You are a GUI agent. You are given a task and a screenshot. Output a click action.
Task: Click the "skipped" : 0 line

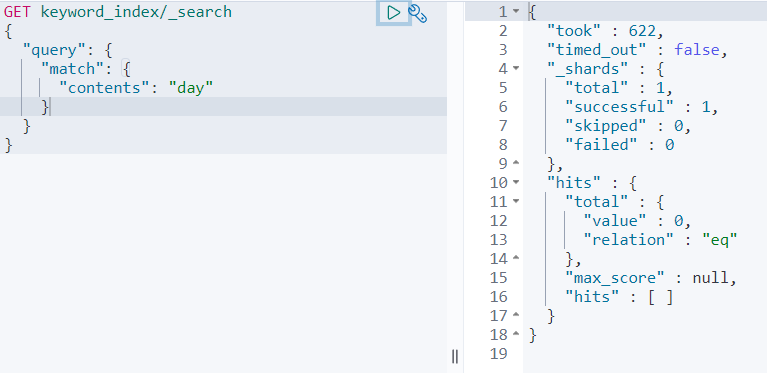628,126
